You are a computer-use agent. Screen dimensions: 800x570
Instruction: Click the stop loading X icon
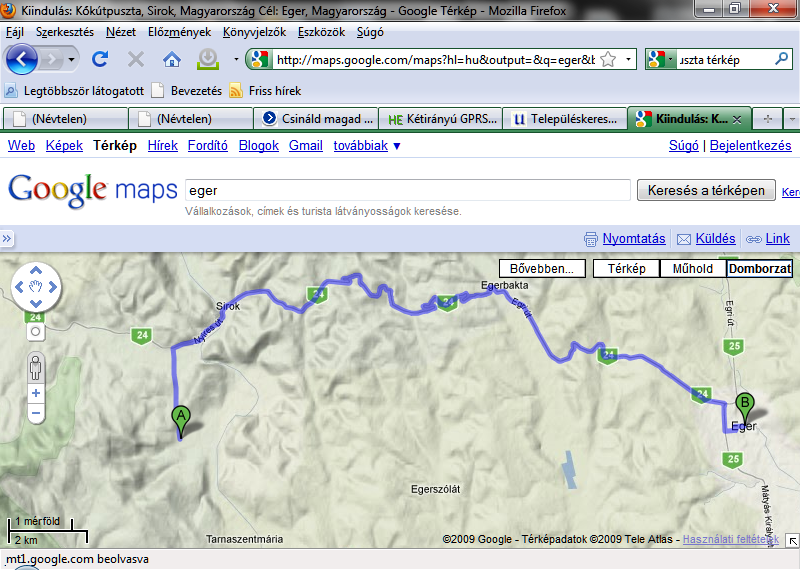[x=135, y=60]
